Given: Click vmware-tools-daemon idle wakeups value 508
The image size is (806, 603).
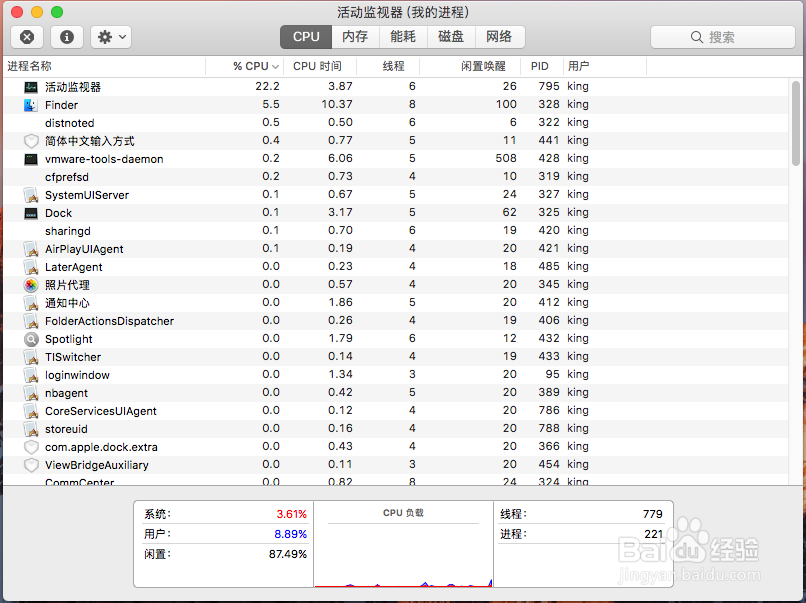Looking at the screenshot, I should (x=506, y=158).
